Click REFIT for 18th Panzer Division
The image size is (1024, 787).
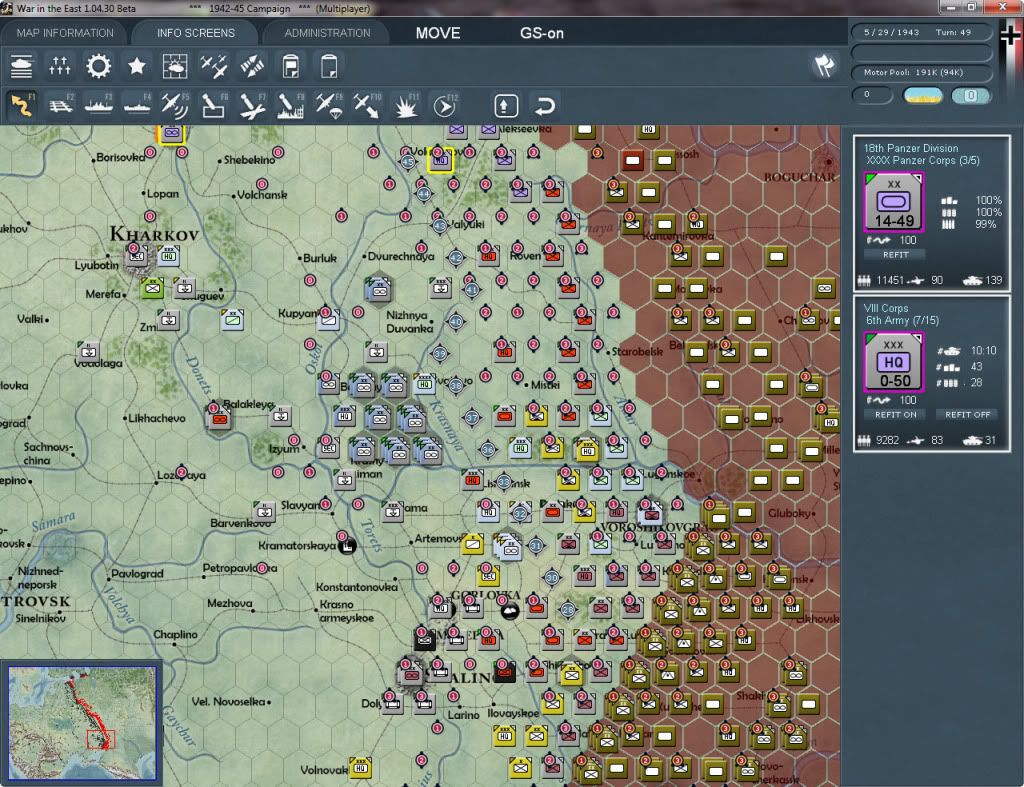(x=895, y=255)
